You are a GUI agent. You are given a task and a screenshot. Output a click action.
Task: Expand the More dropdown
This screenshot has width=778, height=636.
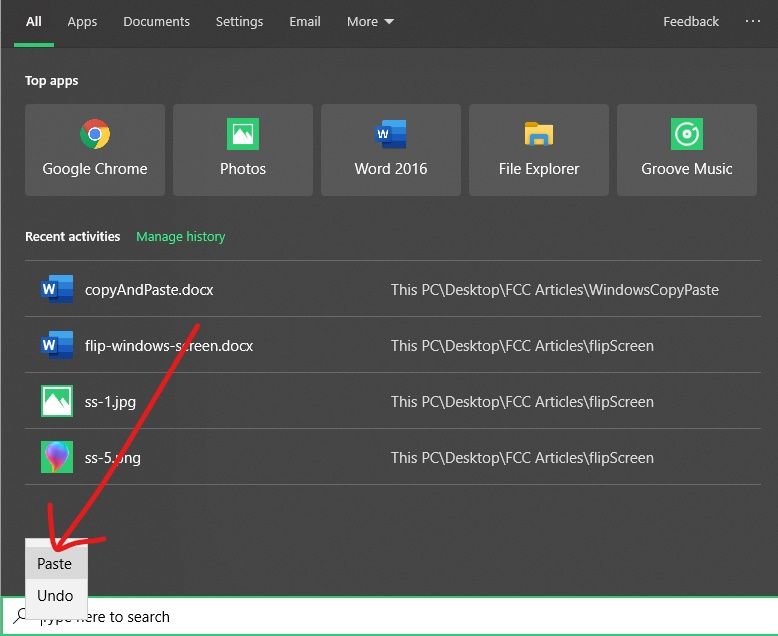[370, 21]
